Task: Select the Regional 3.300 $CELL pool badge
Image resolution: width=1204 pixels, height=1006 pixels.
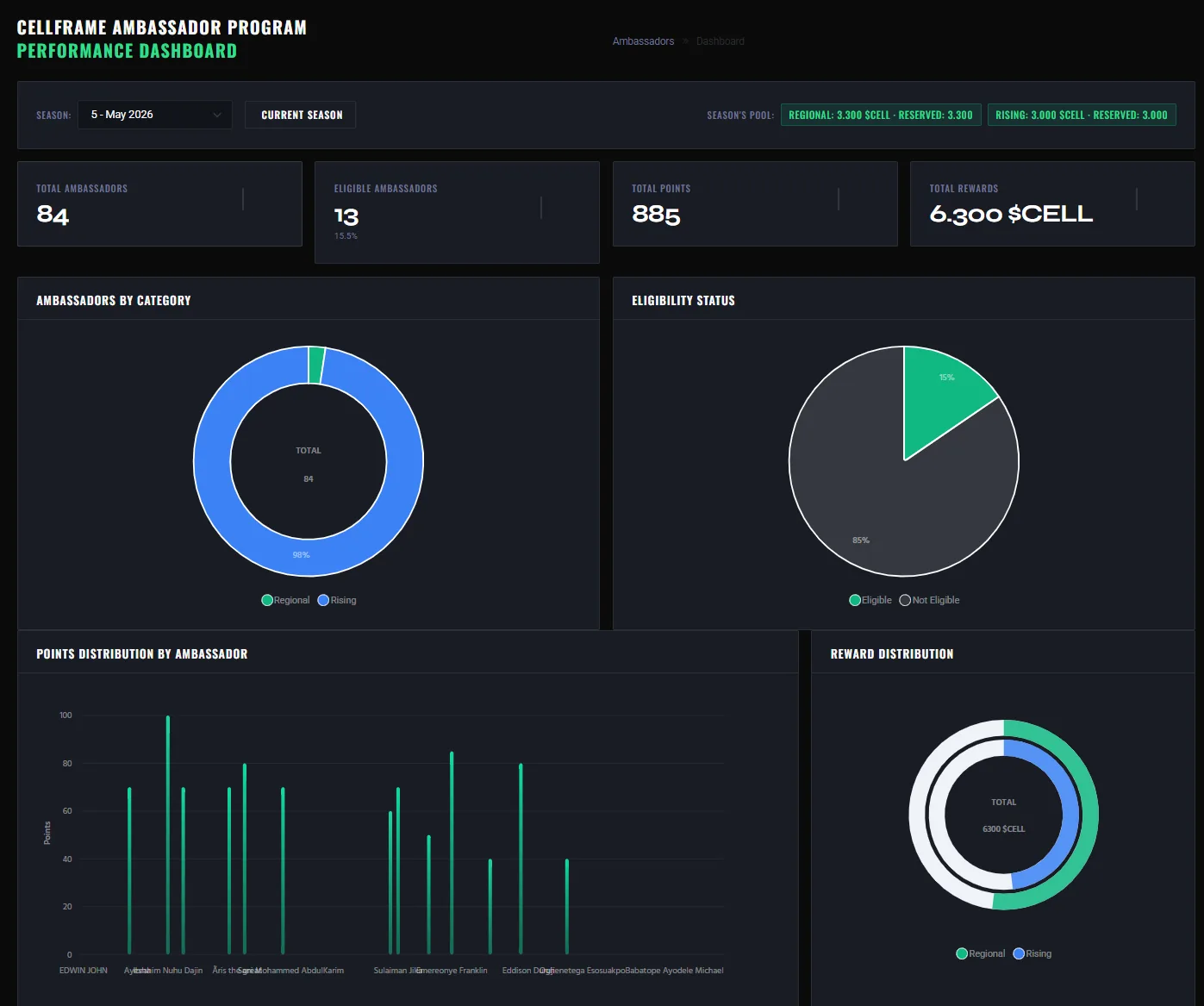Action: point(881,115)
